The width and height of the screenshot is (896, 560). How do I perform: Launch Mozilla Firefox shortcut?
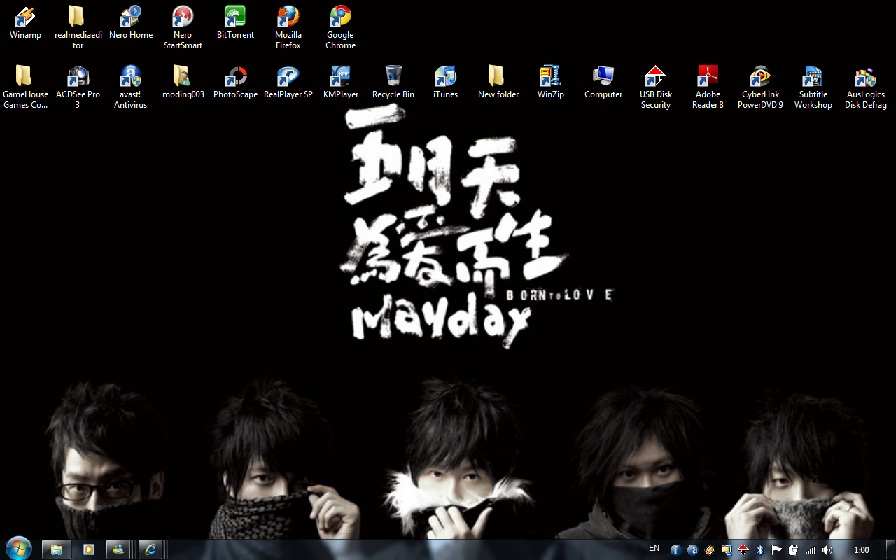tap(288, 27)
